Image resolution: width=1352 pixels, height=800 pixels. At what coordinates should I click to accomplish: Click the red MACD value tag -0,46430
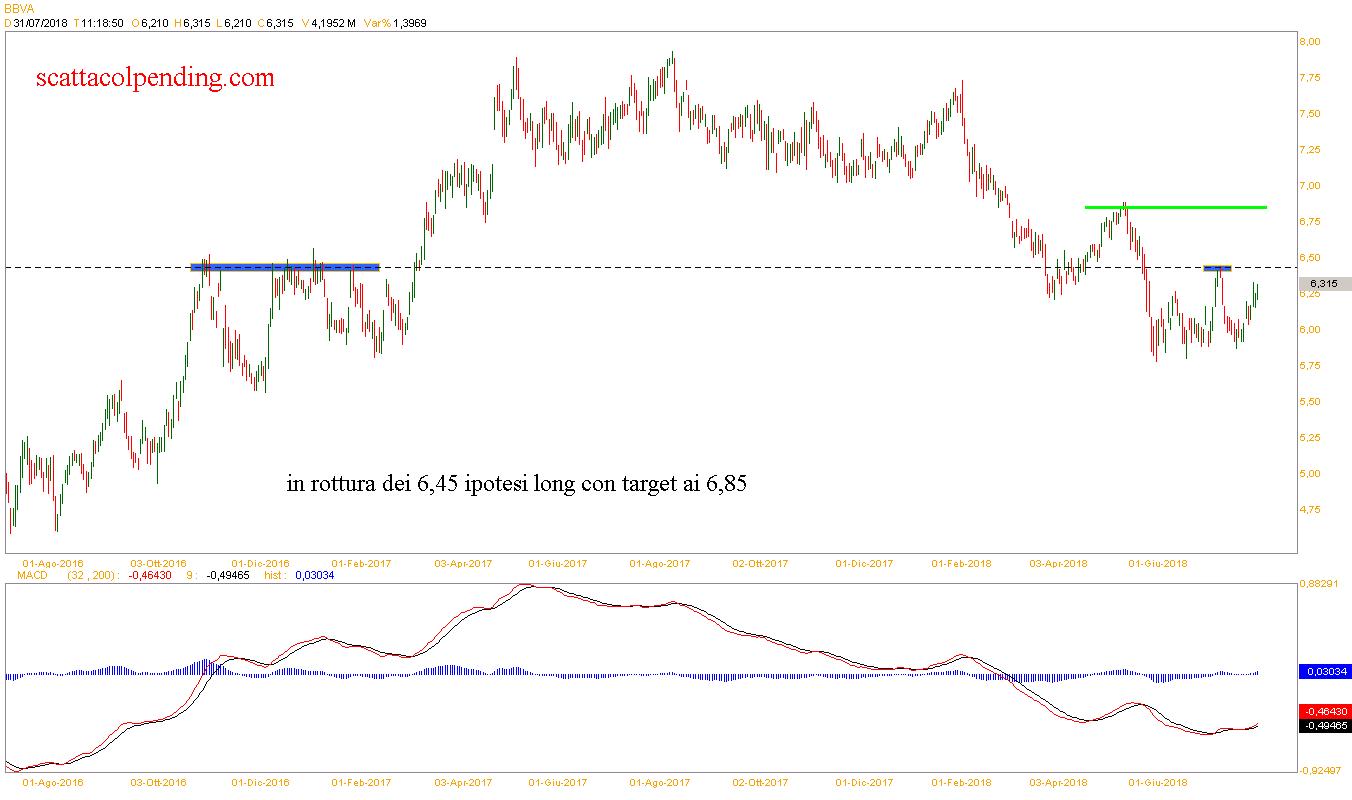coord(1323,711)
